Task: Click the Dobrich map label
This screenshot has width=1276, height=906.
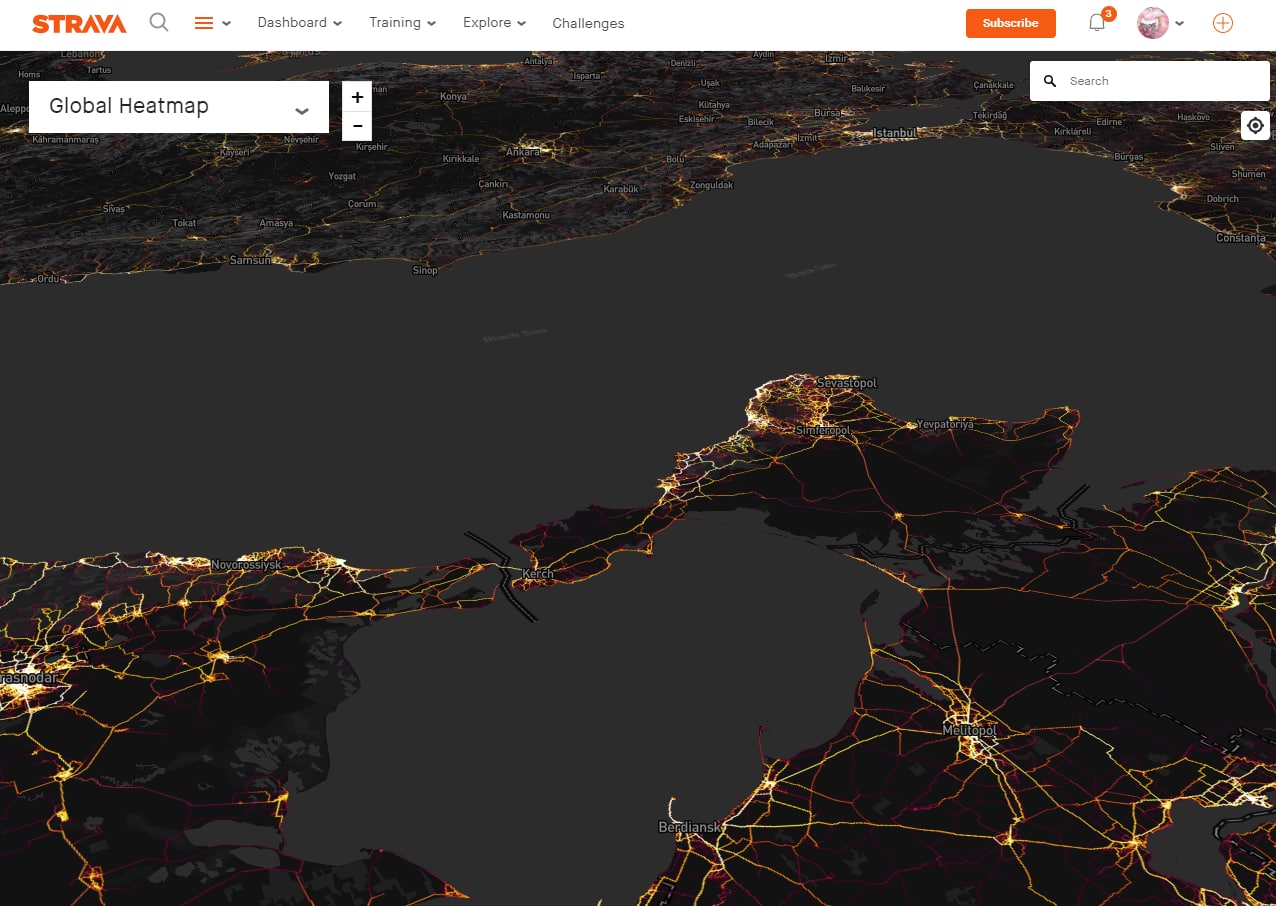Action: click(1222, 199)
